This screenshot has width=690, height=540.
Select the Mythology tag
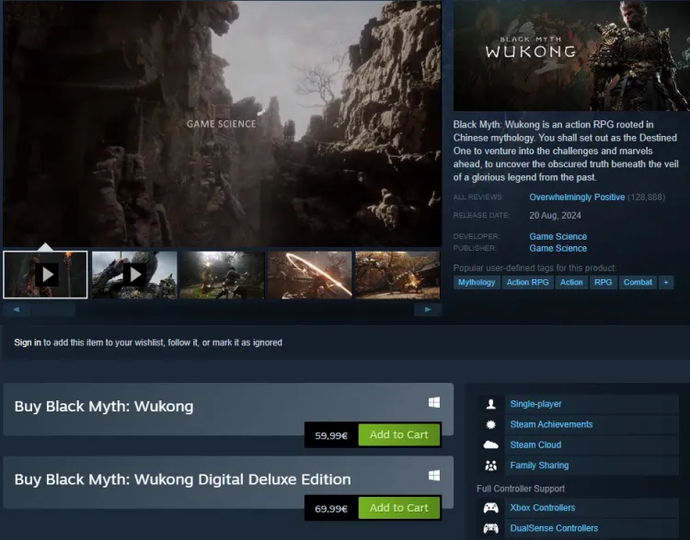click(x=476, y=282)
